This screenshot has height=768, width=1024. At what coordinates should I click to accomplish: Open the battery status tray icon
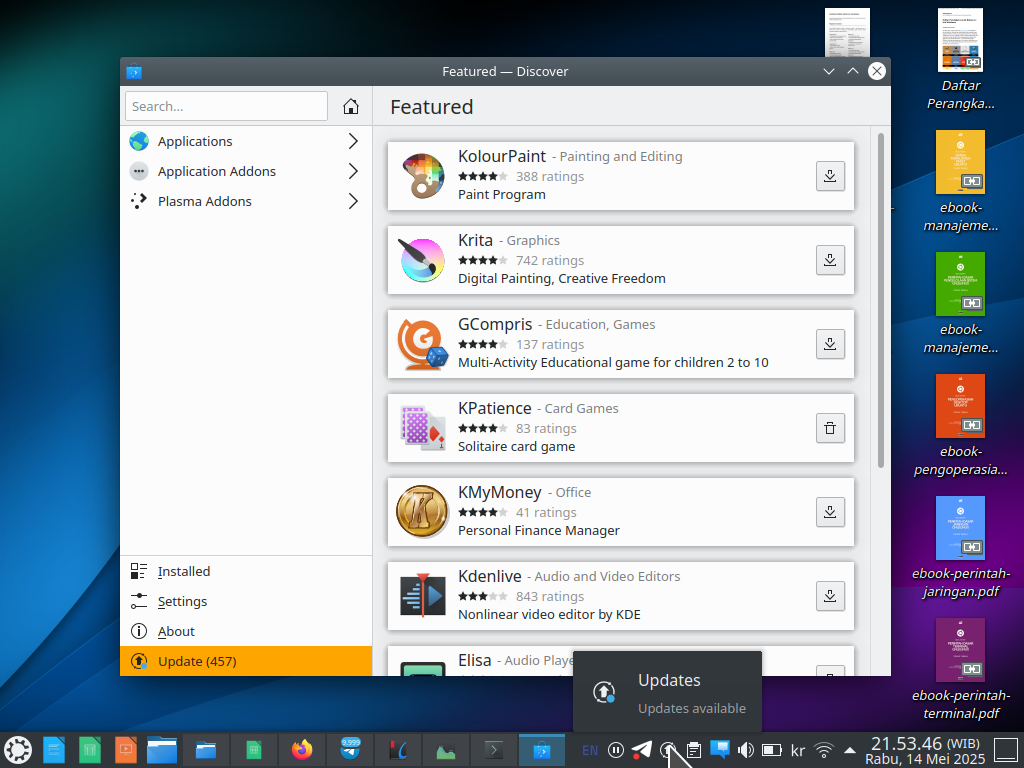click(x=772, y=750)
